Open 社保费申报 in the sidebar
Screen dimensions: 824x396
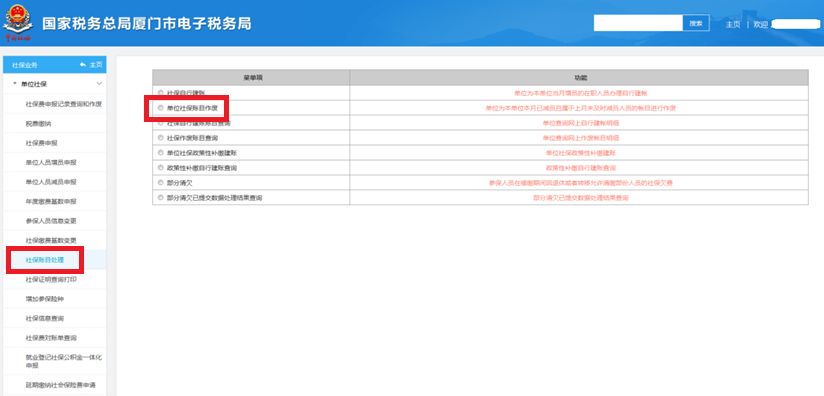[42, 143]
